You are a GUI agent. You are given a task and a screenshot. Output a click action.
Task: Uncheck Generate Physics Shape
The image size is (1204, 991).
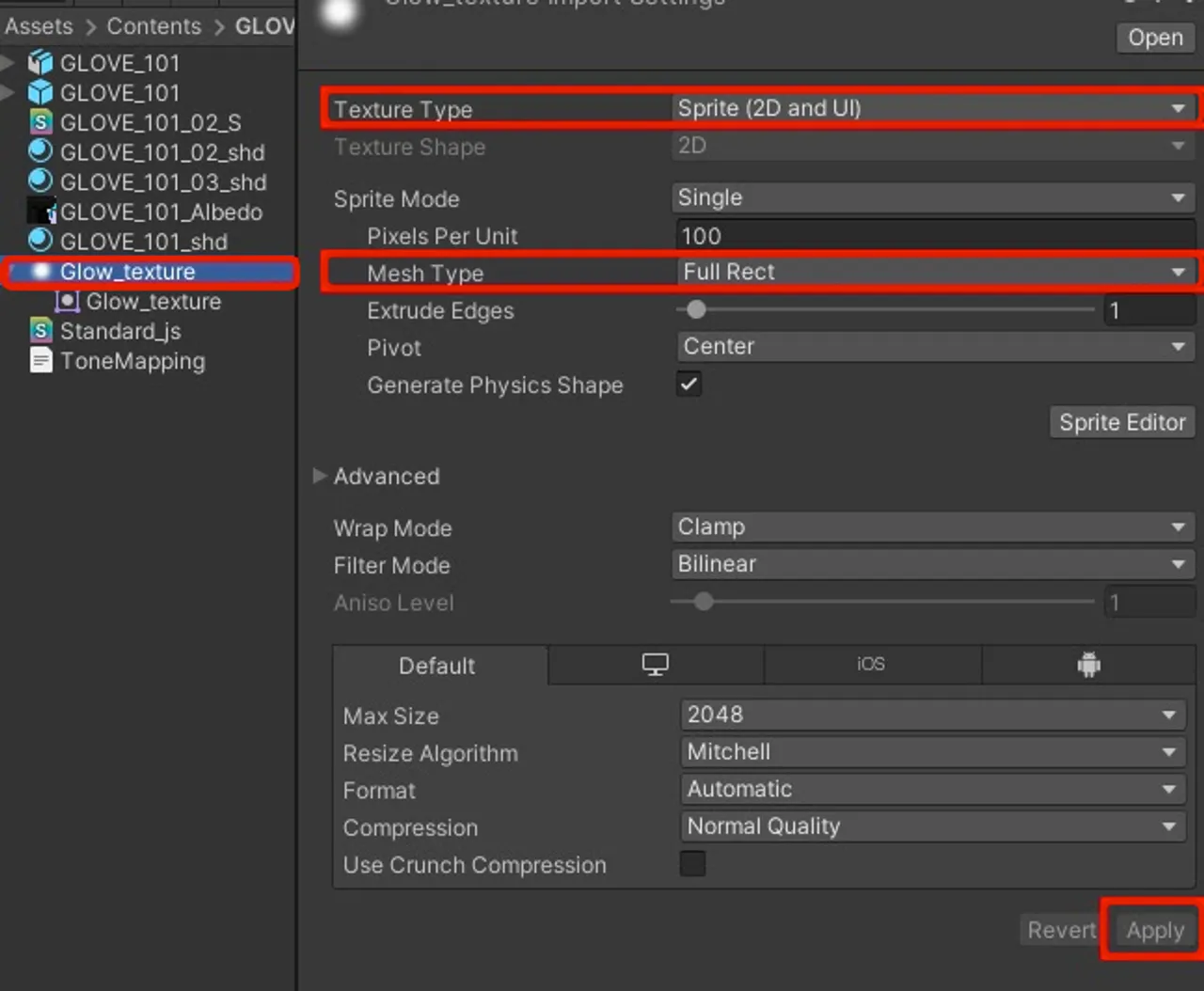point(688,384)
